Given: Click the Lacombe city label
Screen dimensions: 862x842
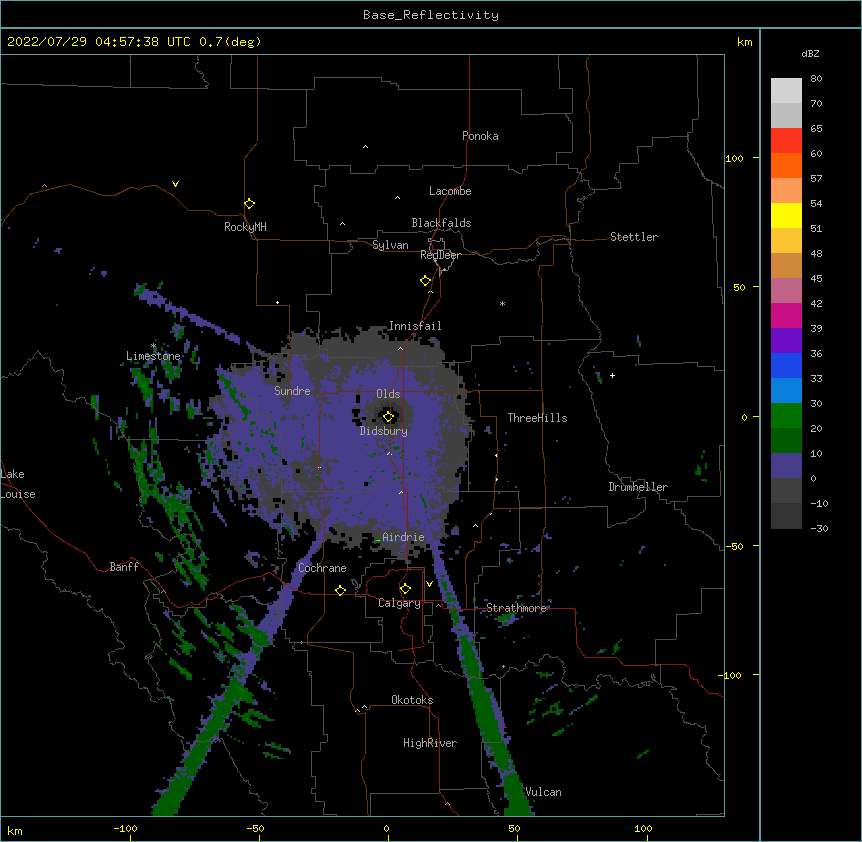Looking at the screenshot, I should 450,191.
